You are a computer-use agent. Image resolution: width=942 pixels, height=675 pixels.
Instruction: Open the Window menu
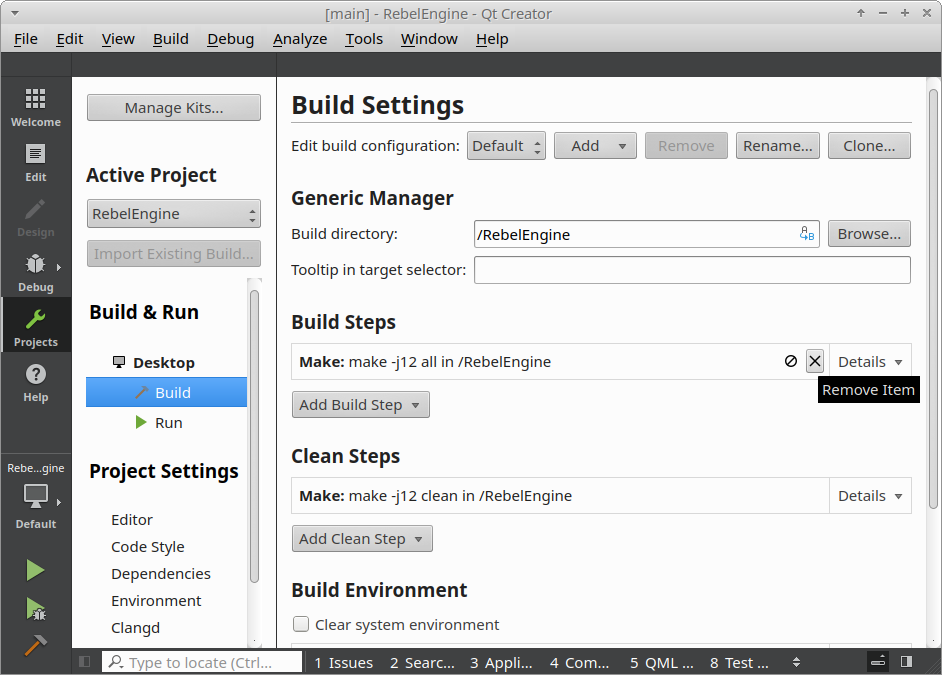(x=429, y=39)
